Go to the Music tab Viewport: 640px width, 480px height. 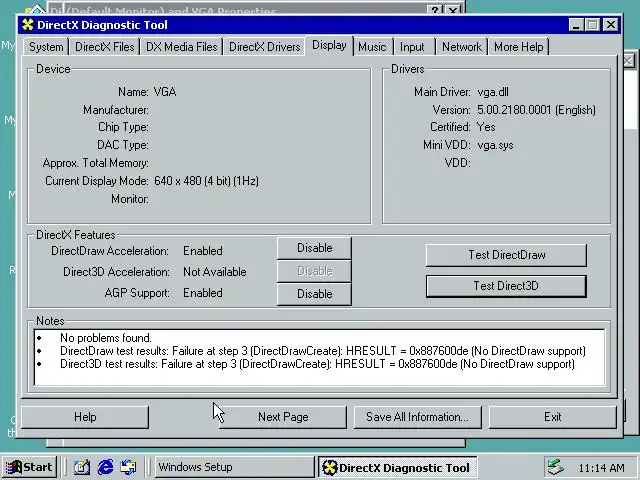pyautogui.click(x=372, y=47)
